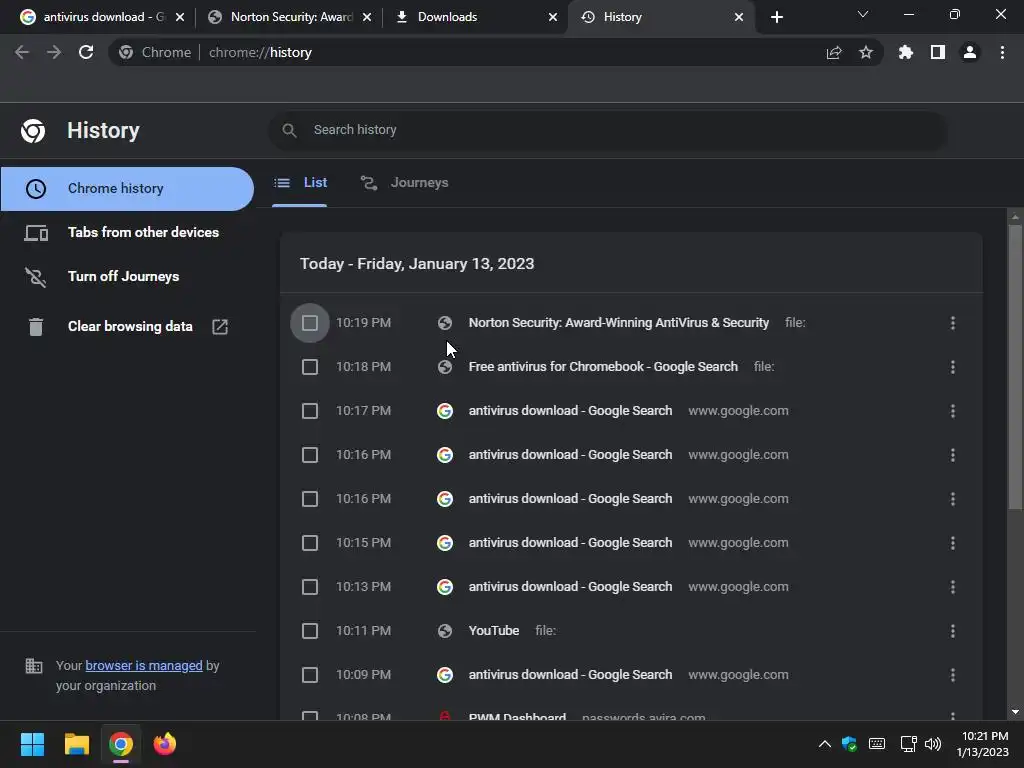Open File Explorer from taskbar
The image size is (1024, 768).
tap(76, 744)
